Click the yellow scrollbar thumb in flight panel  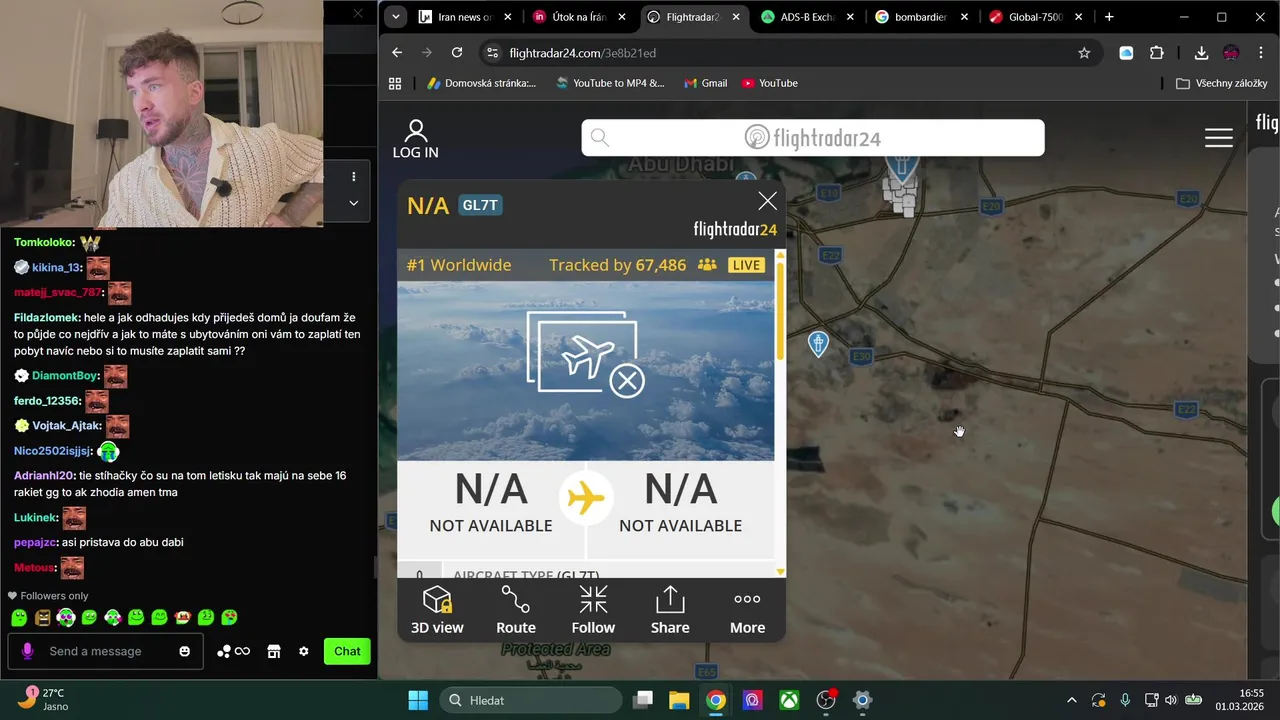click(x=780, y=310)
